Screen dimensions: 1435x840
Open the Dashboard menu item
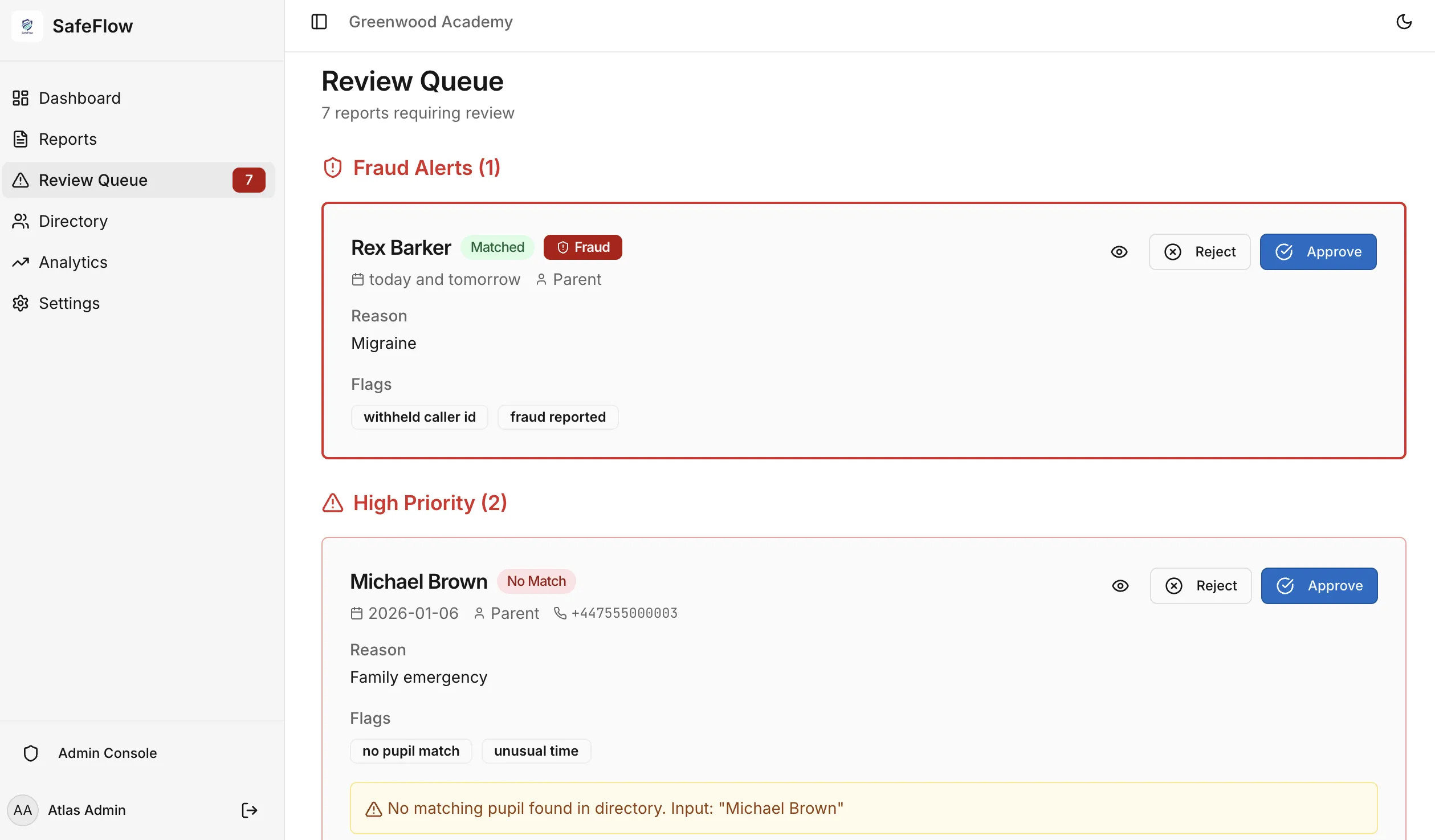coord(138,98)
